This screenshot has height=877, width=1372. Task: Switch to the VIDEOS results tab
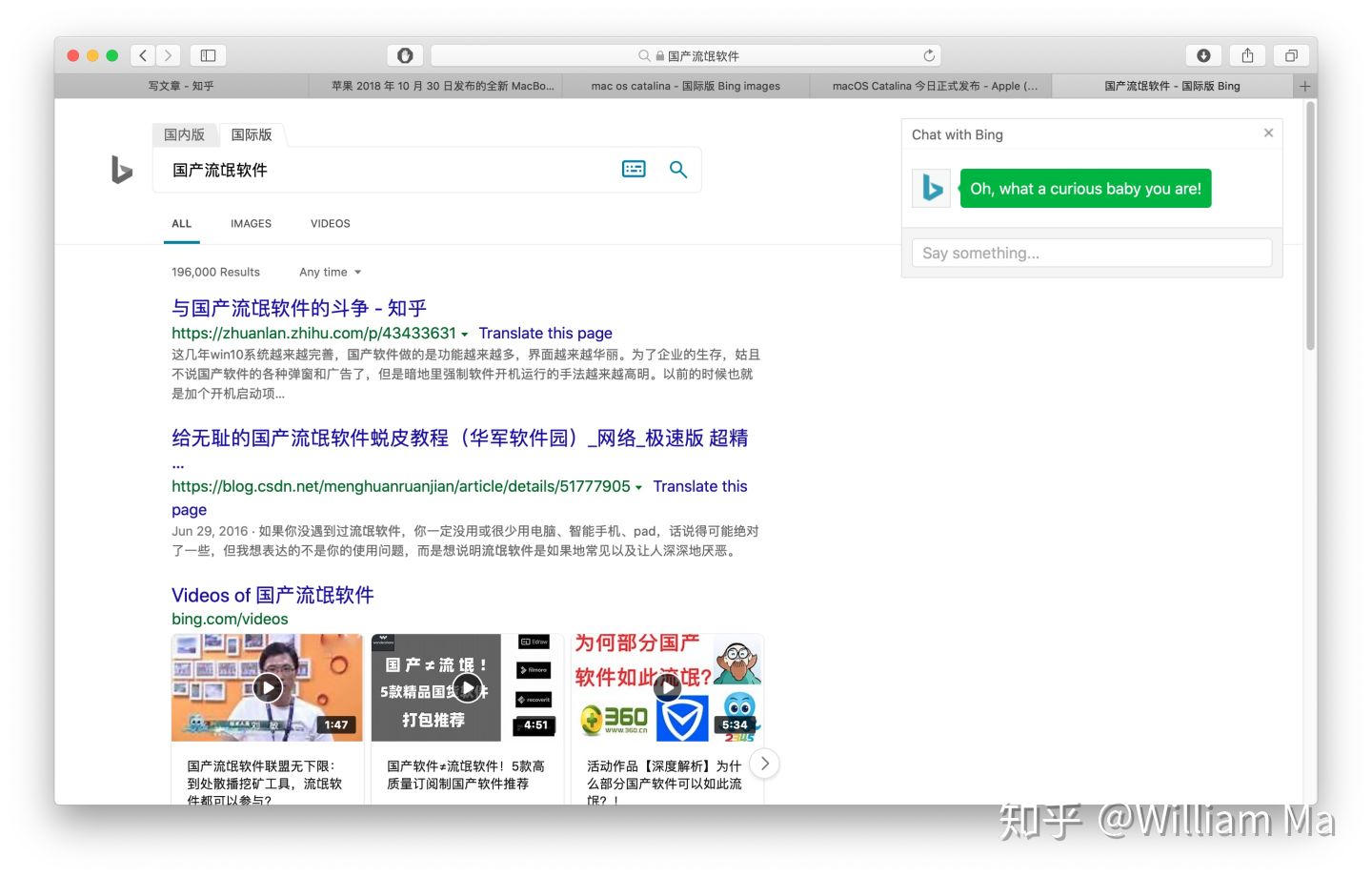click(x=330, y=223)
